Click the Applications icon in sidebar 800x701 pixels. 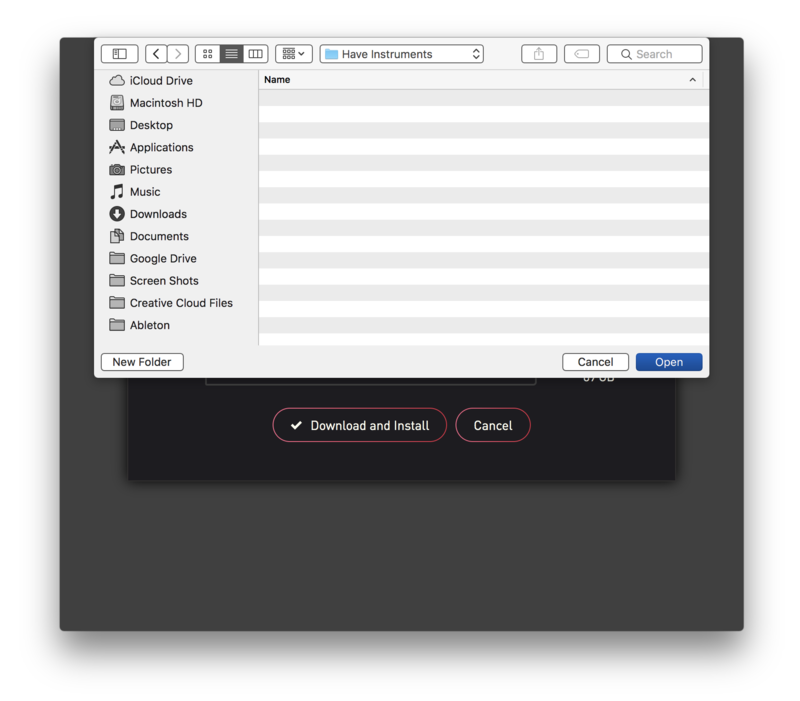coord(117,147)
